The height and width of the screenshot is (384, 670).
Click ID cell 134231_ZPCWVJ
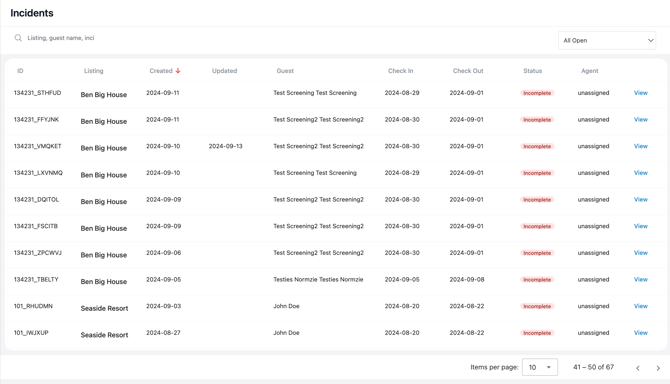point(37,253)
